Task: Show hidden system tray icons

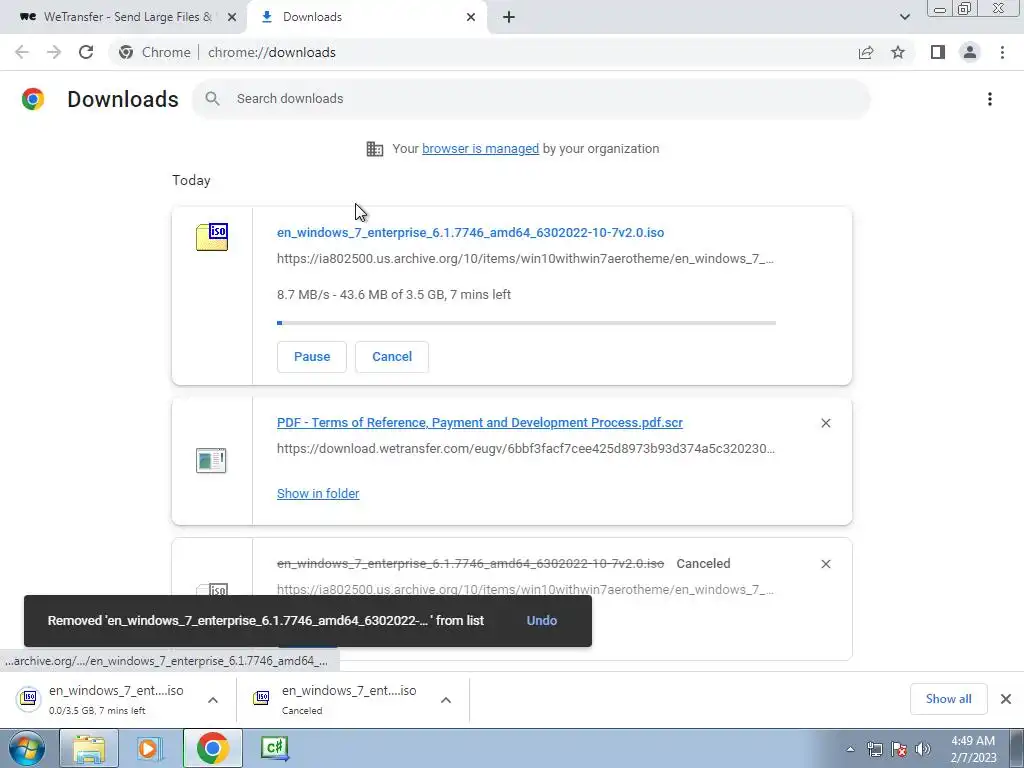Action: [x=850, y=749]
